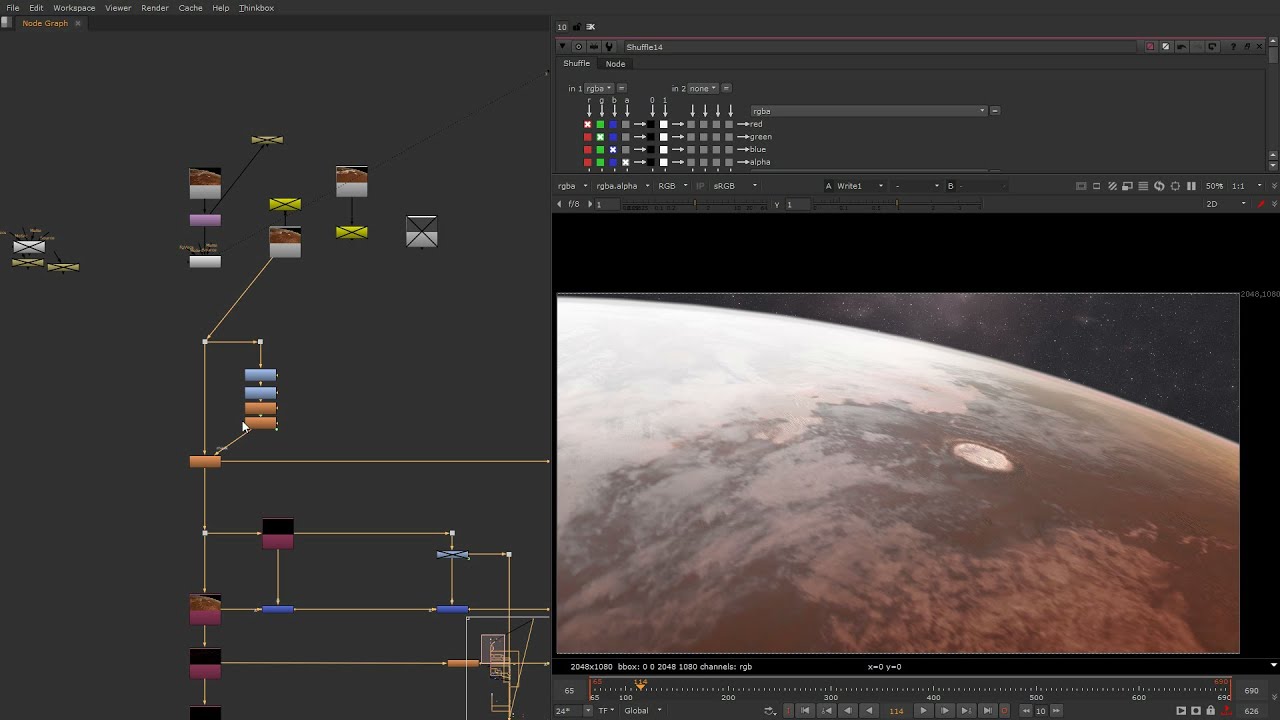Toggle the blue channel box in the blue output row
This screenshot has height=720, width=1280.
pyautogui.click(x=613, y=150)
